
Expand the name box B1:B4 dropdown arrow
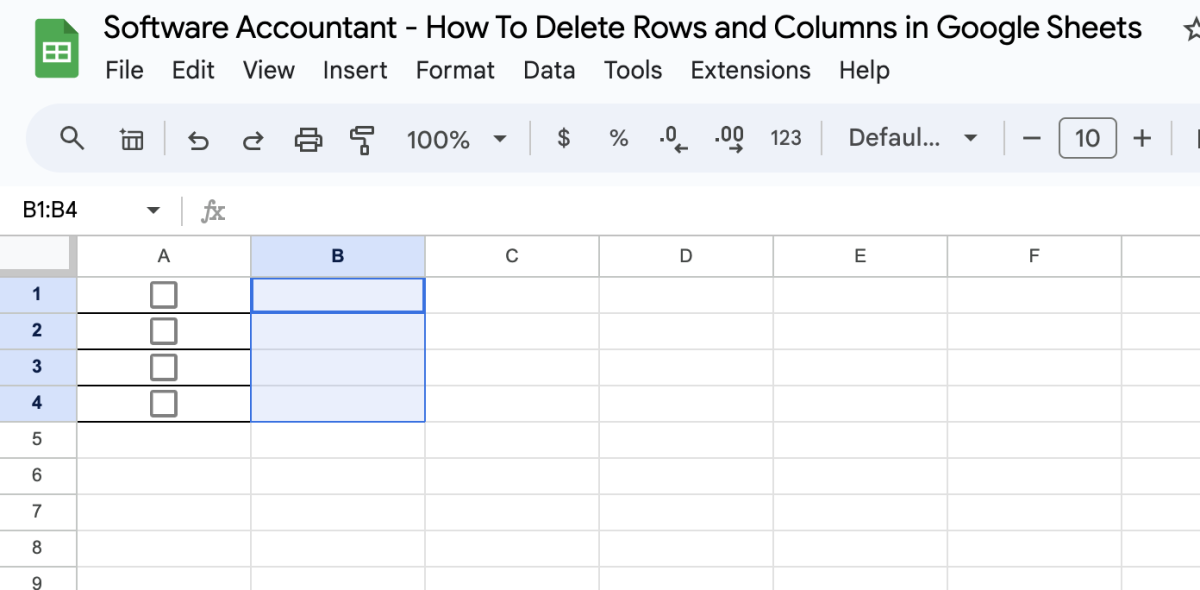(x=153, y=211)
